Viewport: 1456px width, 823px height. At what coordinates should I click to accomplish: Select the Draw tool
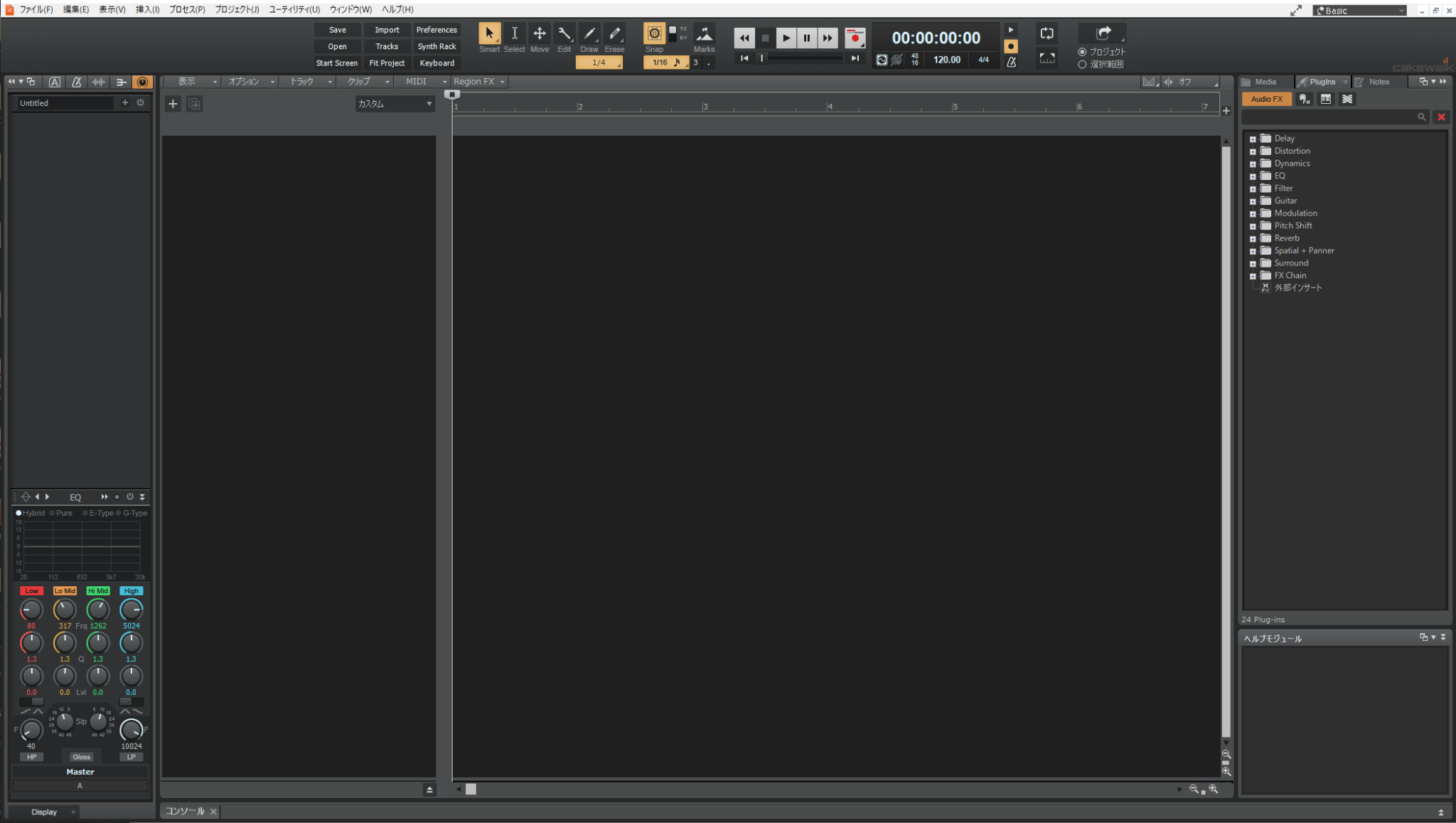click(589, 34)
